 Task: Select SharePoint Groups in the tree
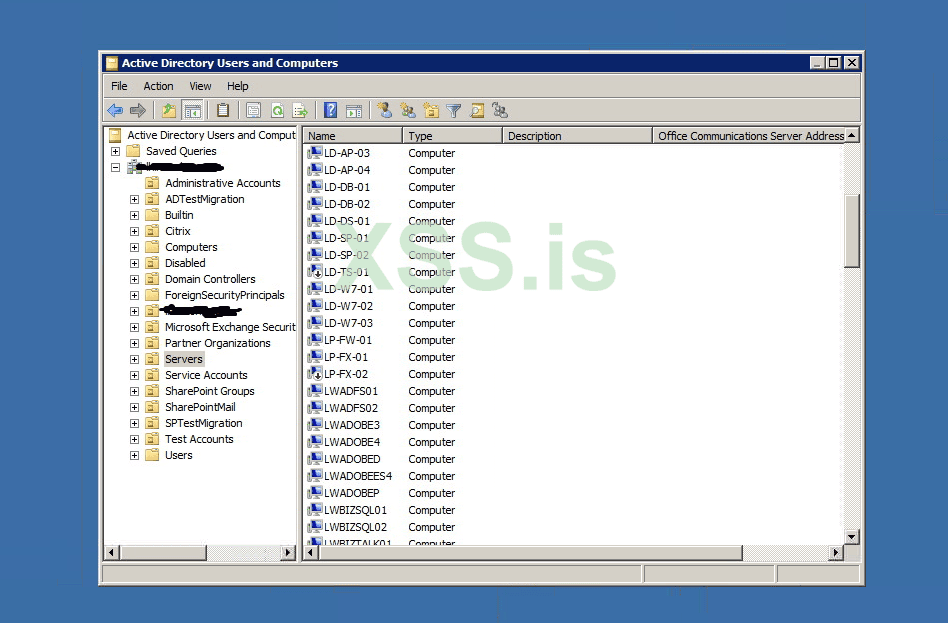pos(210,391)
